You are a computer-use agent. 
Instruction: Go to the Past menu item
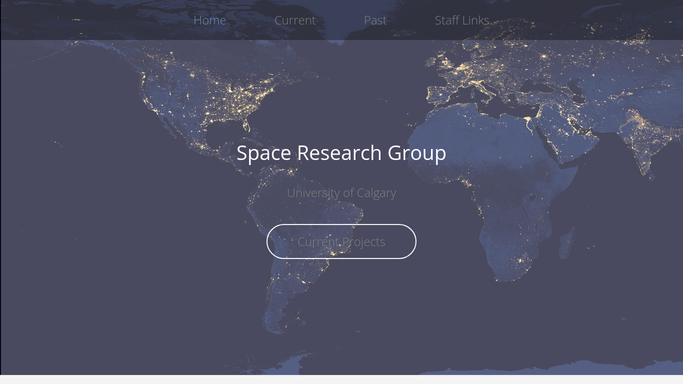click(x=375, y=20)
